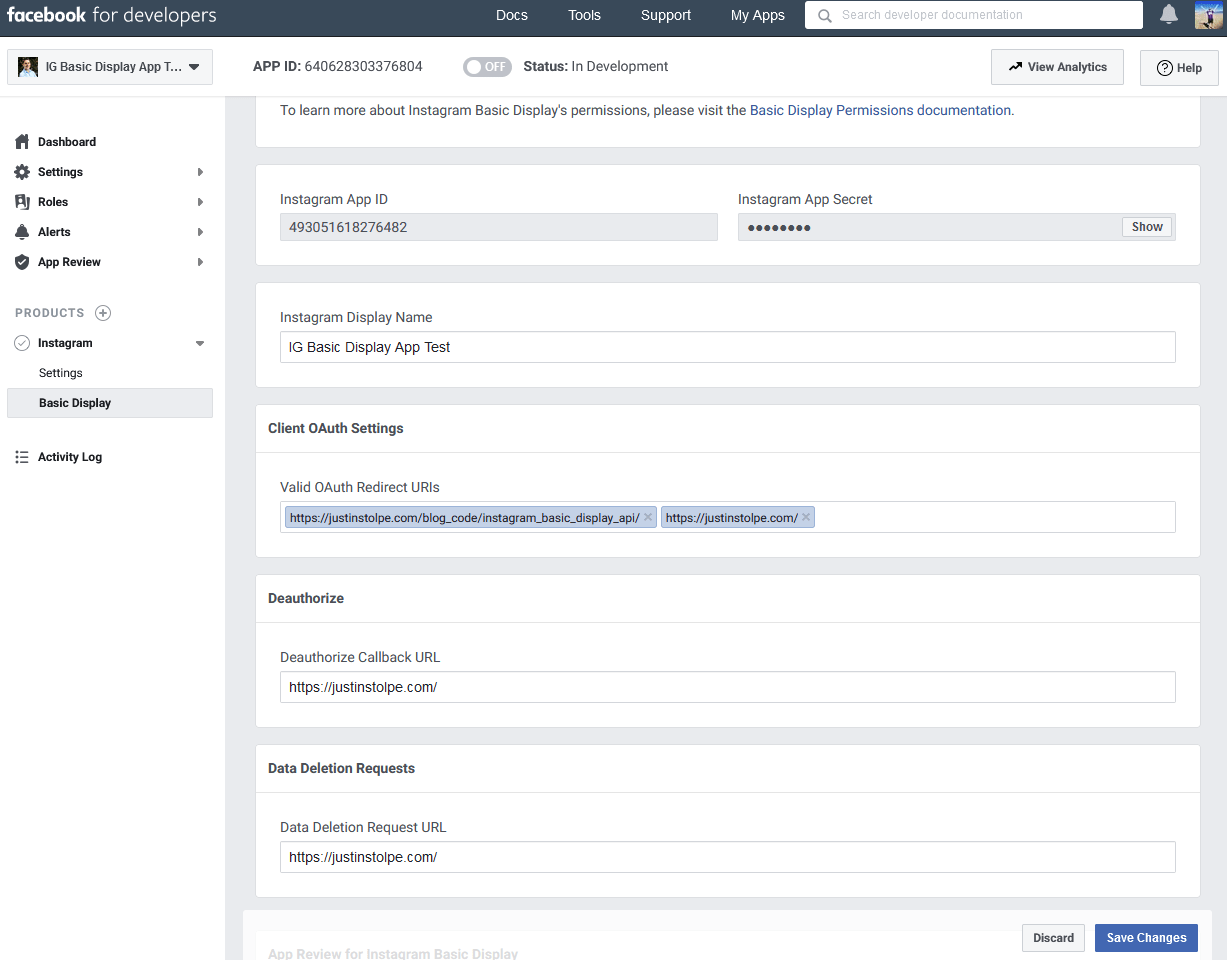
Task: Click the notifications bell icon
Action: point(1169,15)
